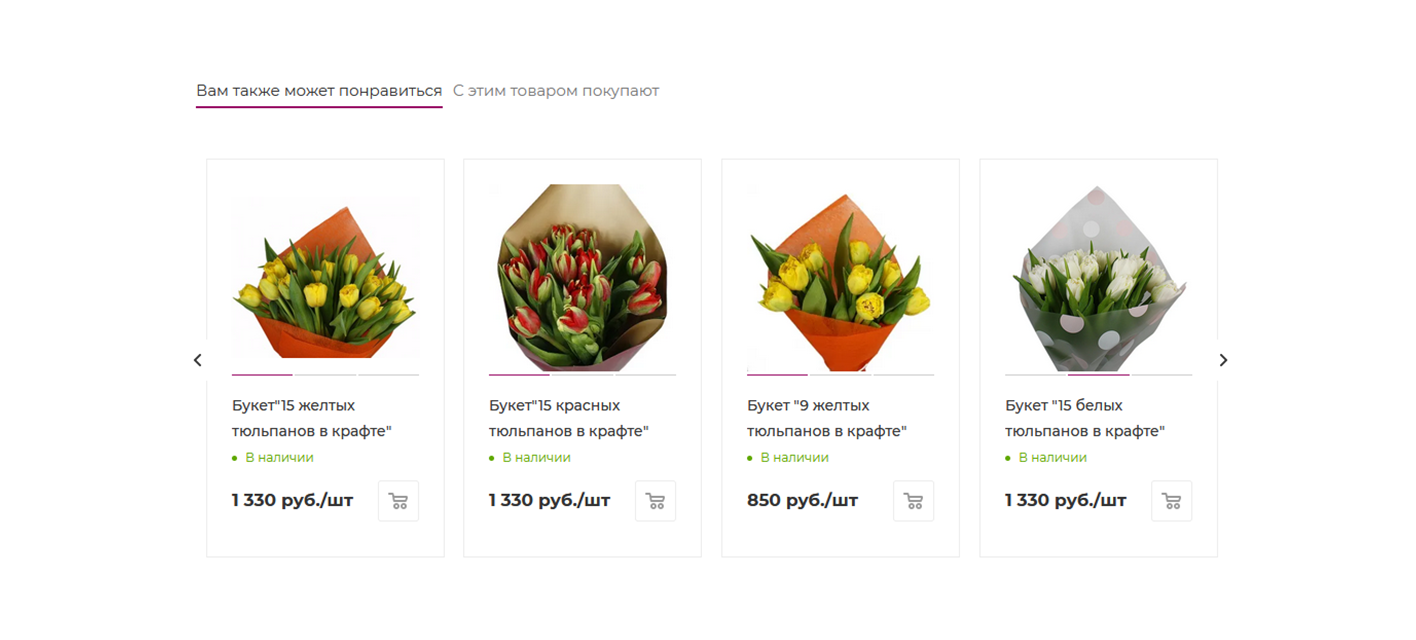Open 'Букет 15 красных тюльпанов в крафте' link

569,418
